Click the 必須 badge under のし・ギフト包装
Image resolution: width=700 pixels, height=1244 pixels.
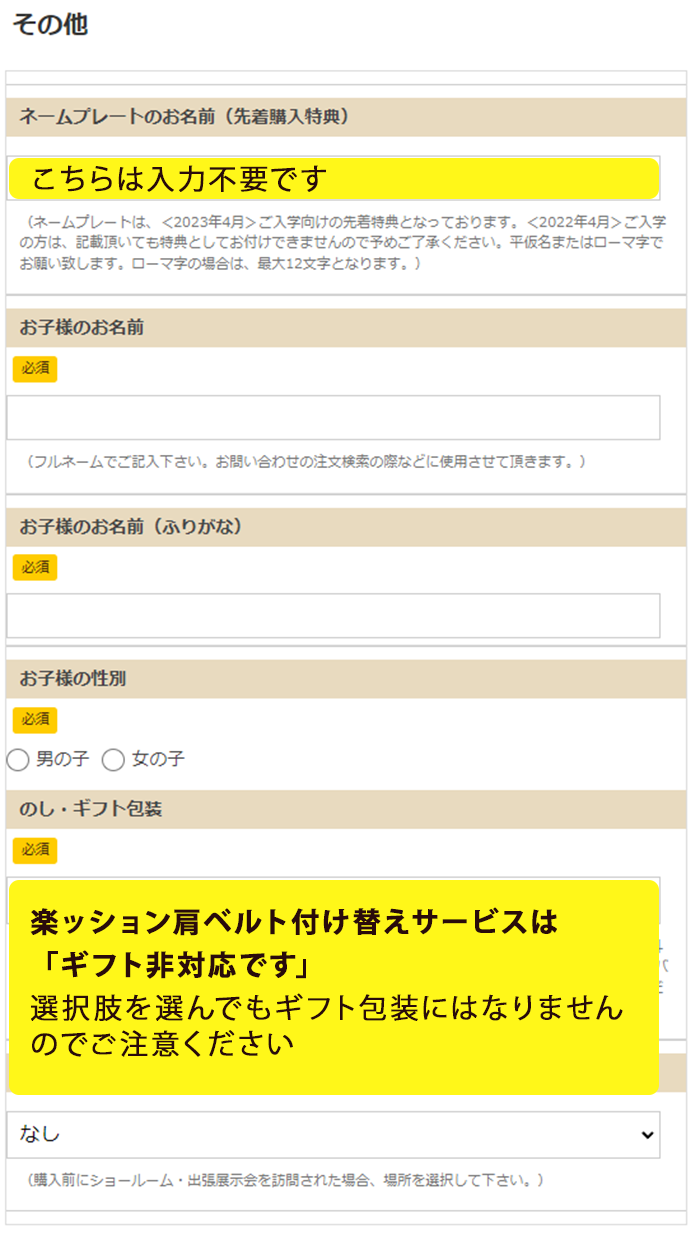coord(35,850)
